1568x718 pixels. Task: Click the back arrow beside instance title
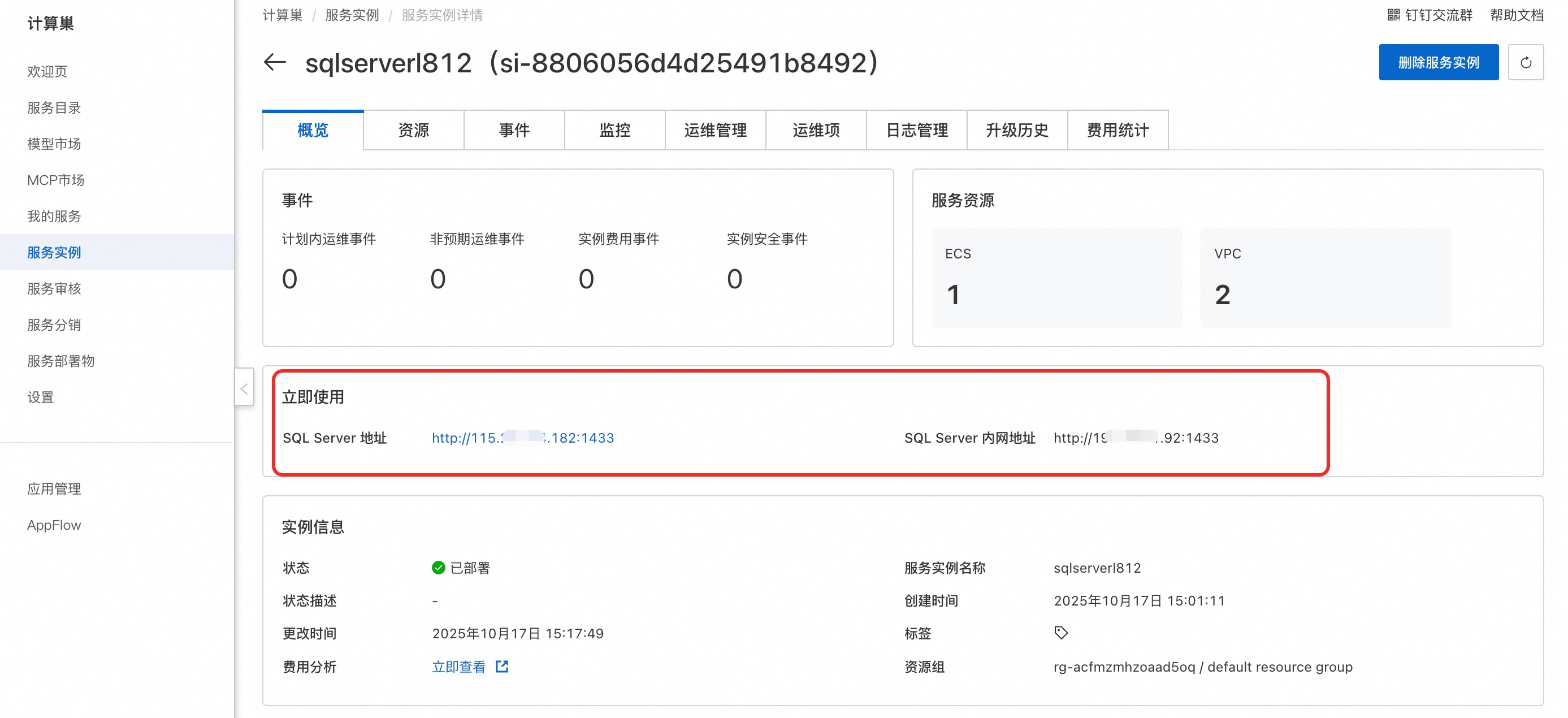coord(275,62)
